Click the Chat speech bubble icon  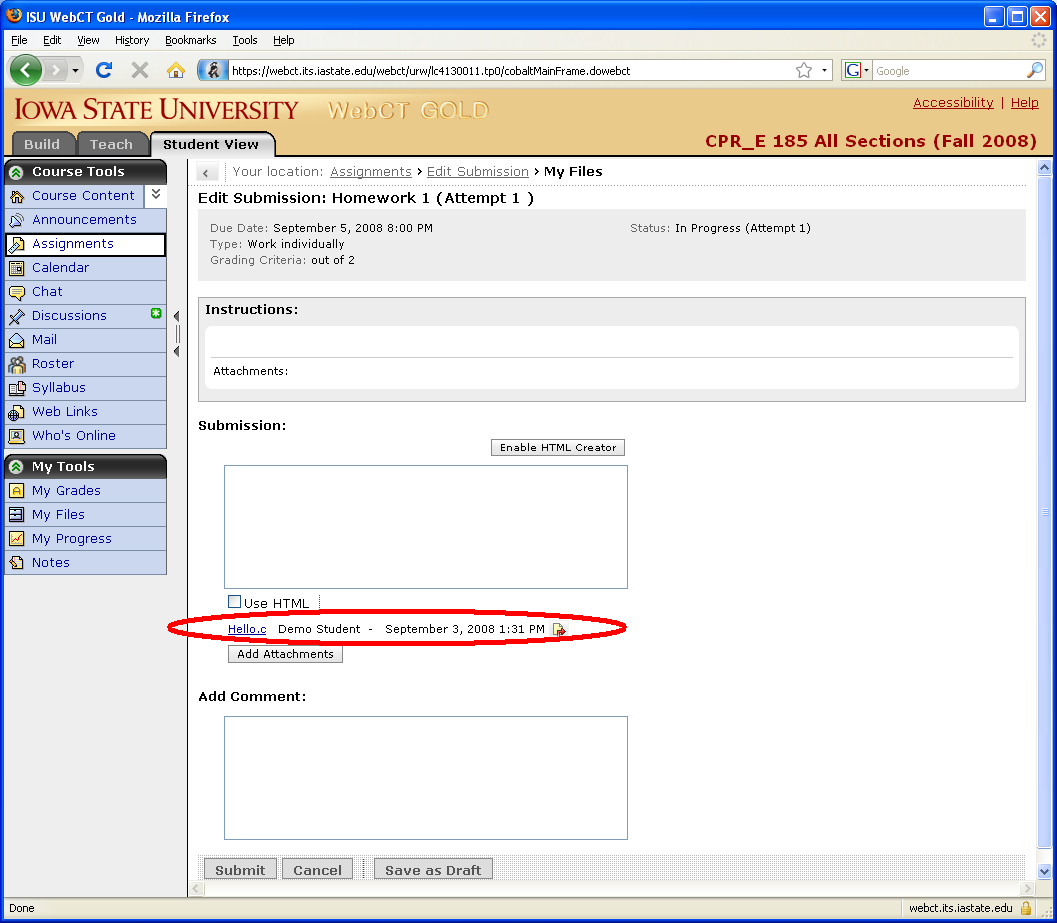point(16,292)
